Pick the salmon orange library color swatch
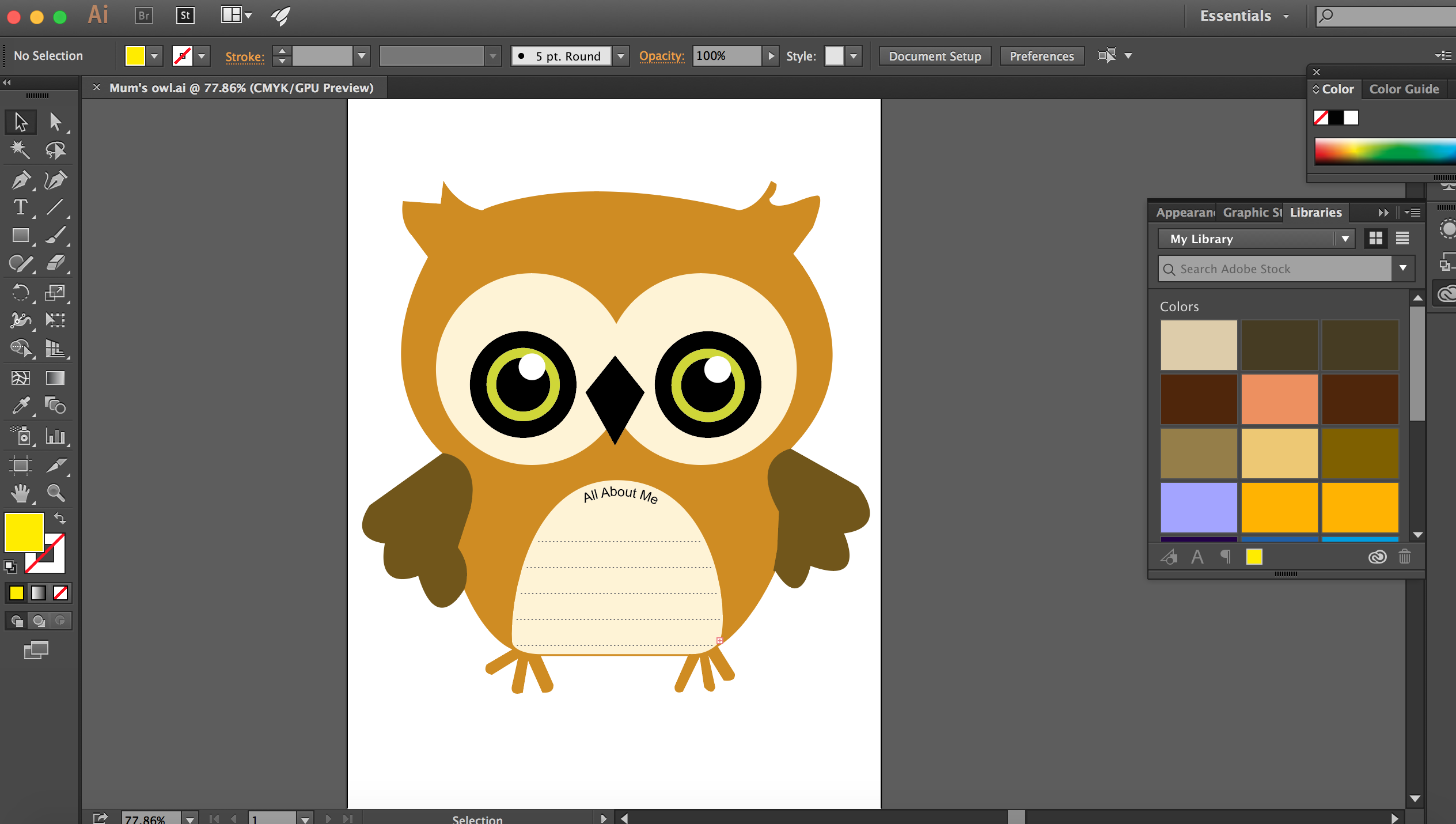 (x=1279, y=399)
